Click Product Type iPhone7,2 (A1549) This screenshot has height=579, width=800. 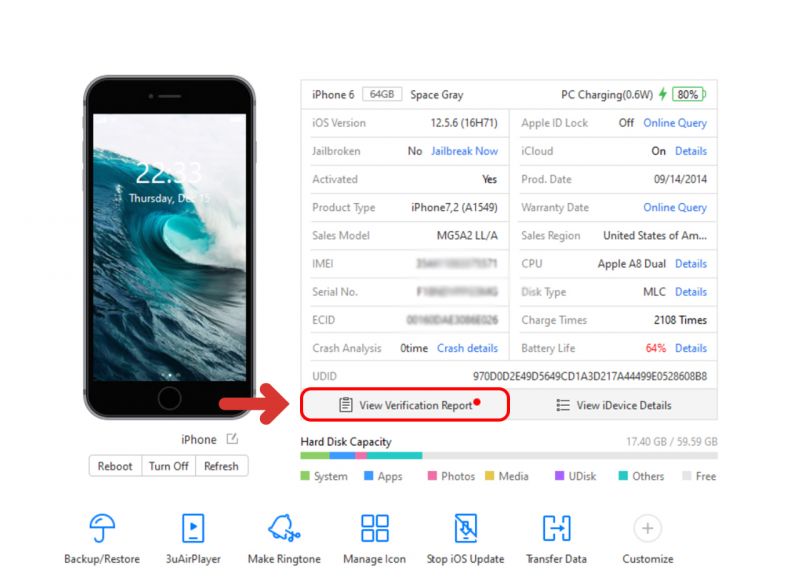point(454,208)
